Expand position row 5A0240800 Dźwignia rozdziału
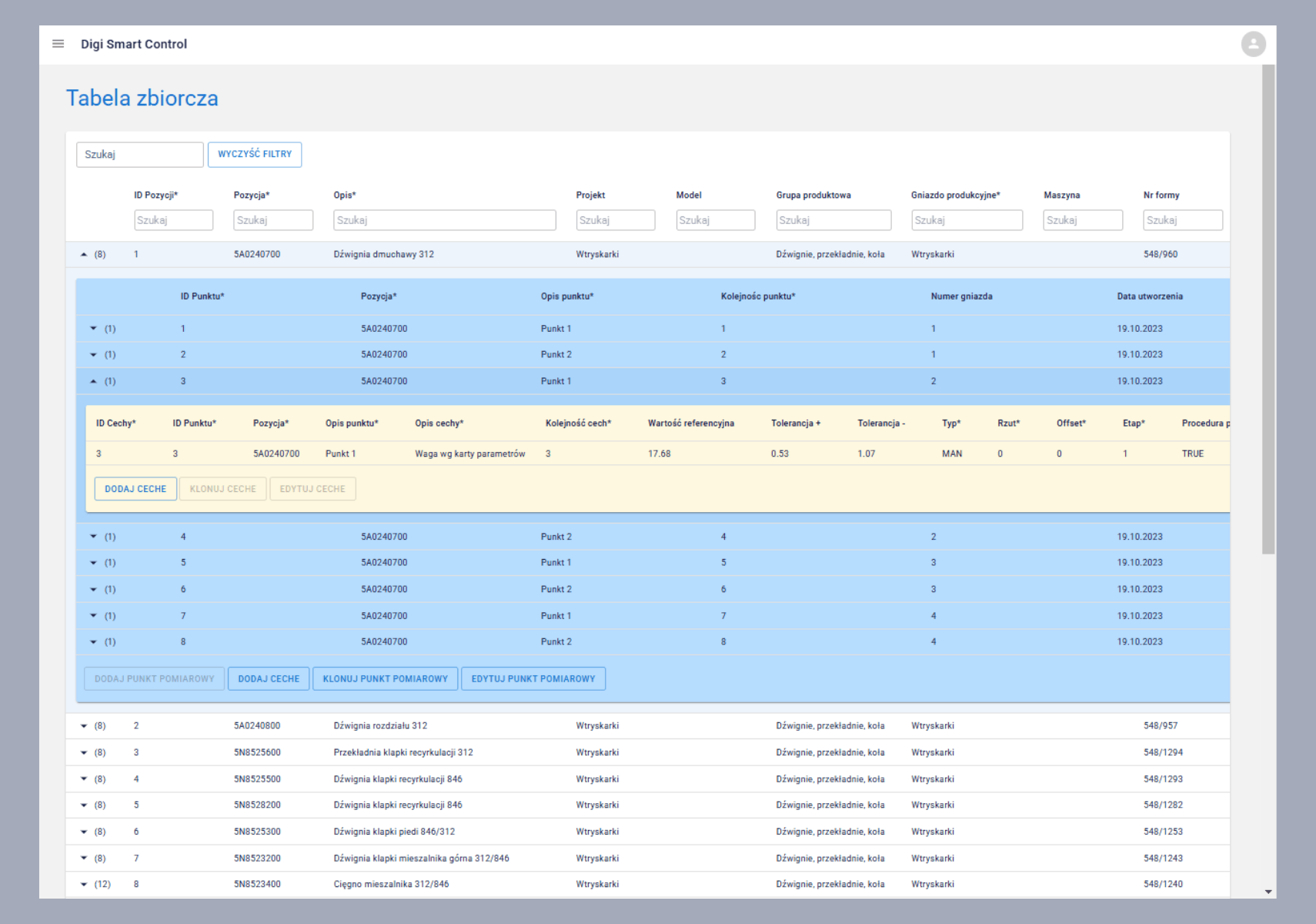The width and height of the screenshot is (1316, 924). tap(84, 726)
